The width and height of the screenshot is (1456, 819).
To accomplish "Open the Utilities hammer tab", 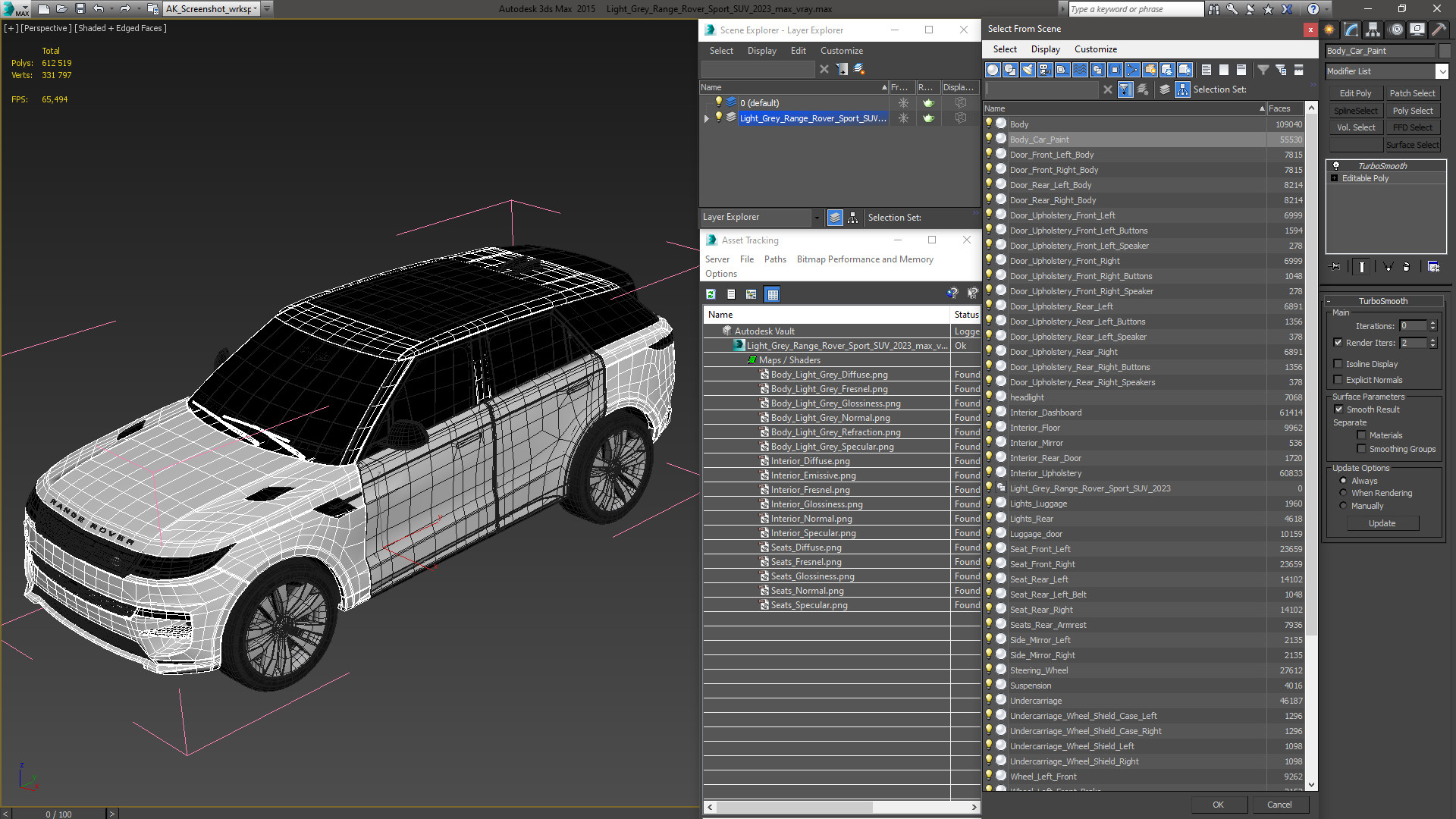I will 1439,30.
